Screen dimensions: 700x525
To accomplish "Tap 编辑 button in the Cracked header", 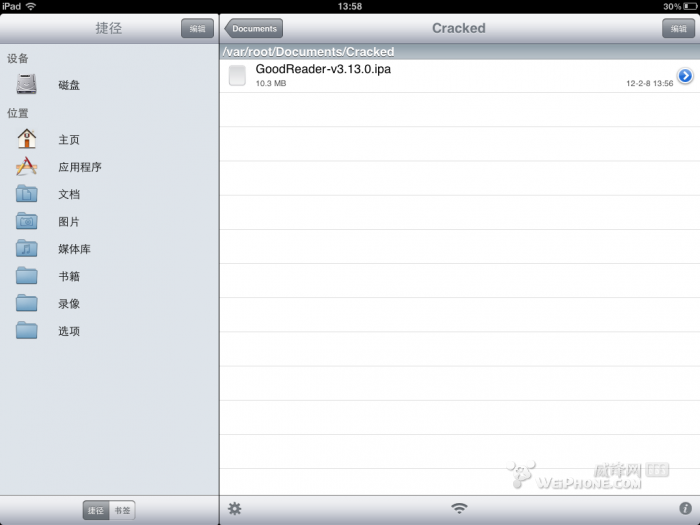I will click(678, 29).
